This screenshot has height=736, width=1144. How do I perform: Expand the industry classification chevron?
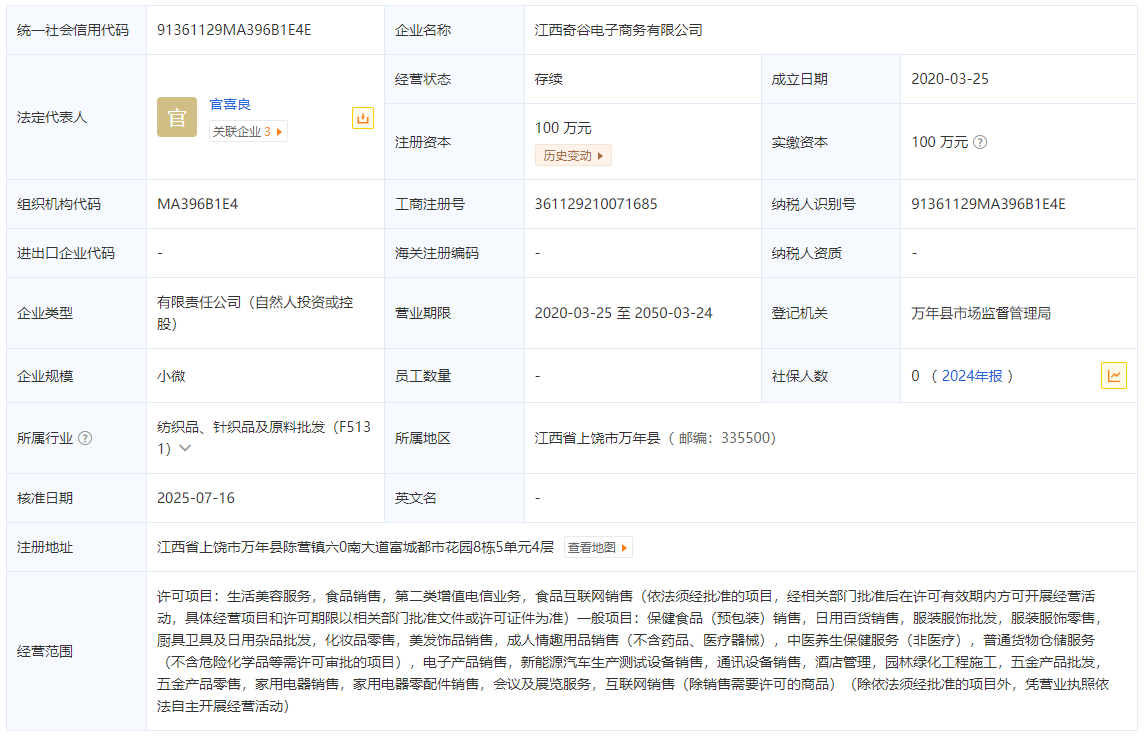coord(185,449)
